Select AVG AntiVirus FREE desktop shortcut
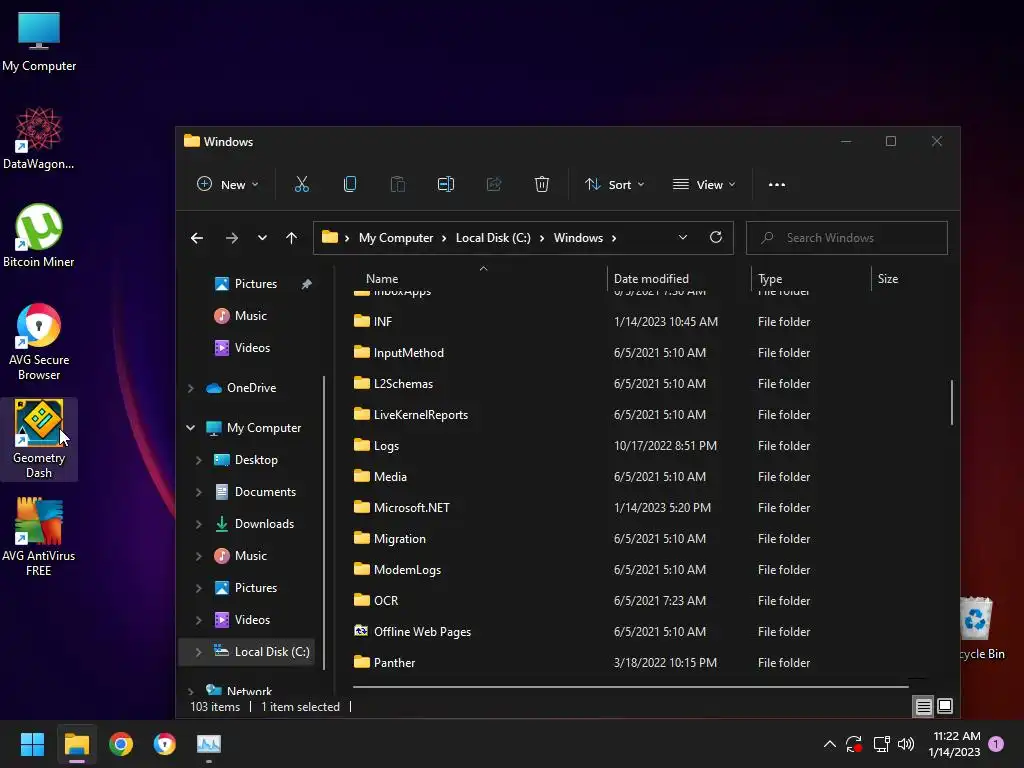The height and width of the screenshot is (768, 1024). [x=39, y=537]
